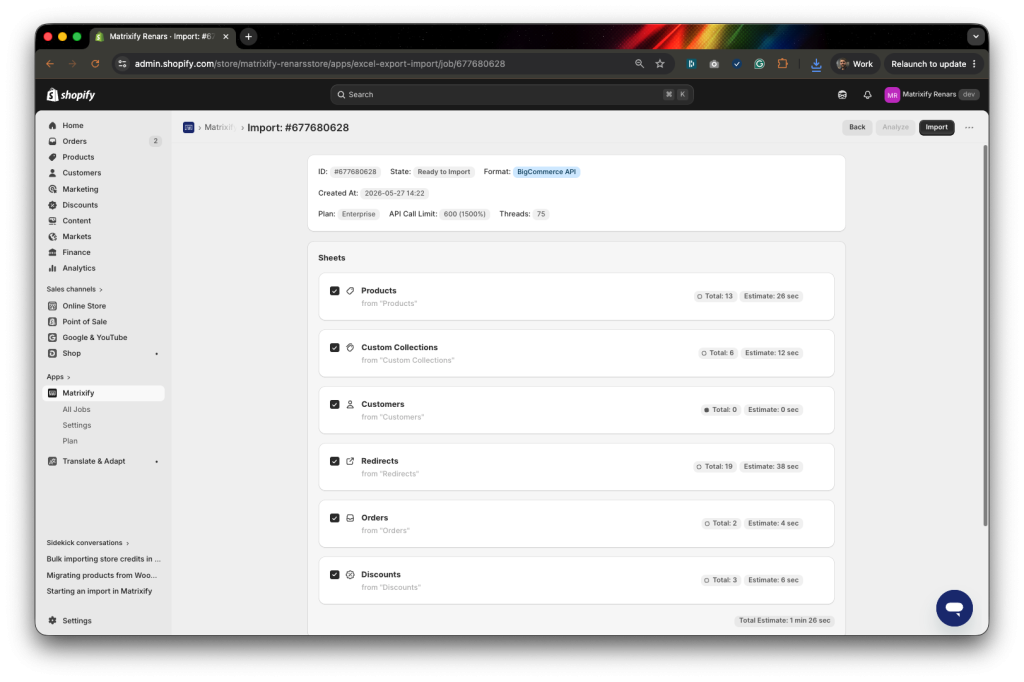
Task: Uncheck the Custom Collections sheet checkbox
Action: click(334, 348)
